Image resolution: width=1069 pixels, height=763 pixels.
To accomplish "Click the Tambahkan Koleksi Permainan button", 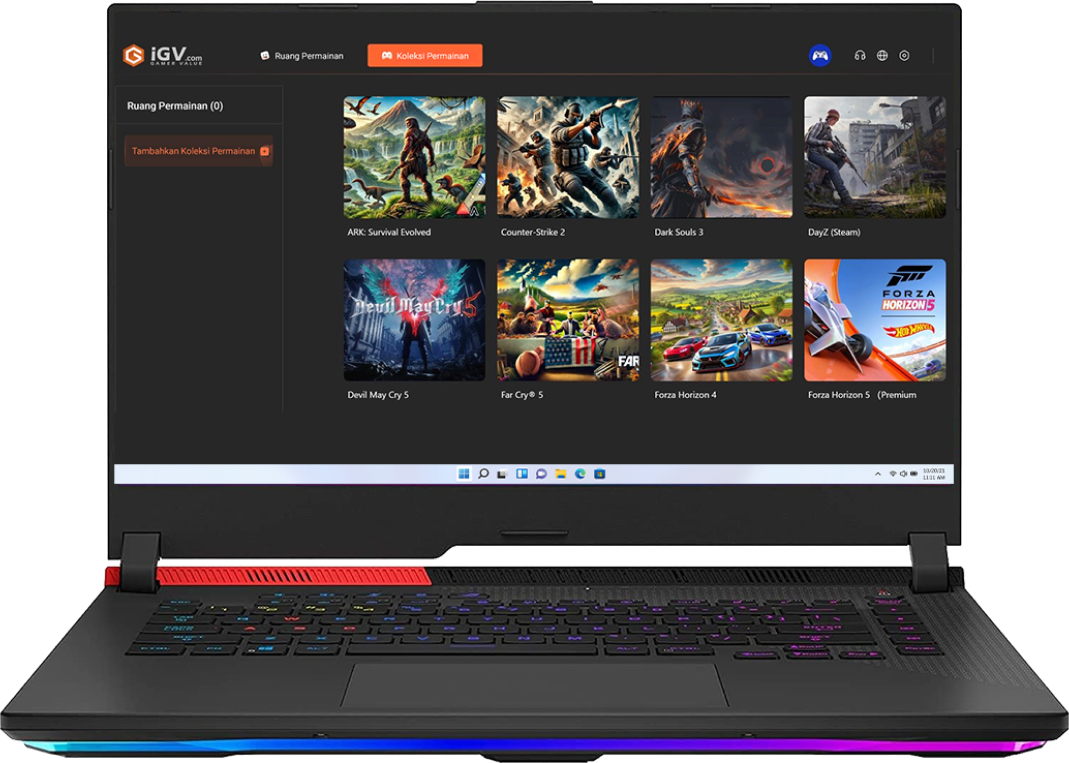I will 198,151.
